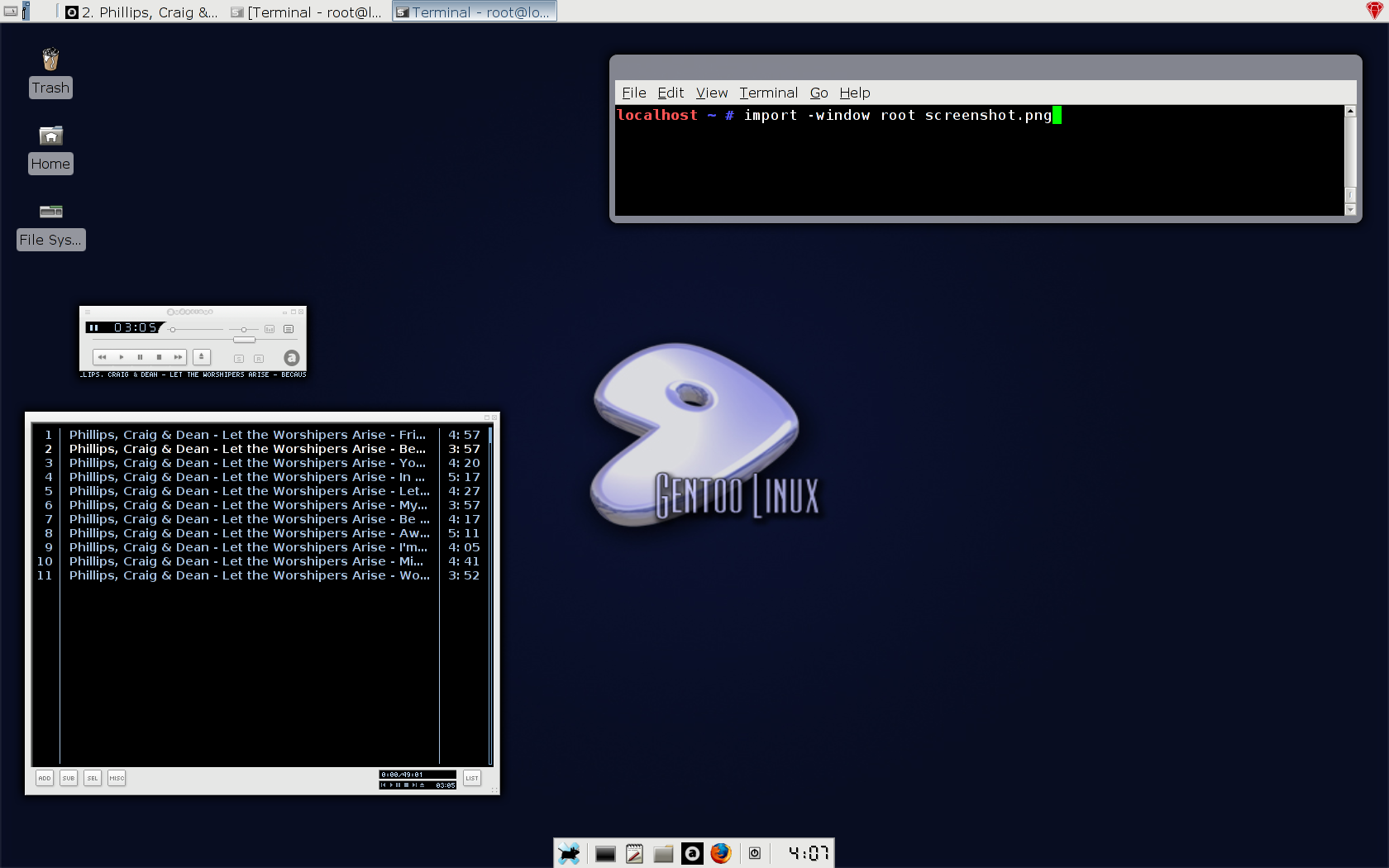Viewport: 1389px width, 868px height.
Task: Open the LIST menu in playlist
Action: point(472,778)
